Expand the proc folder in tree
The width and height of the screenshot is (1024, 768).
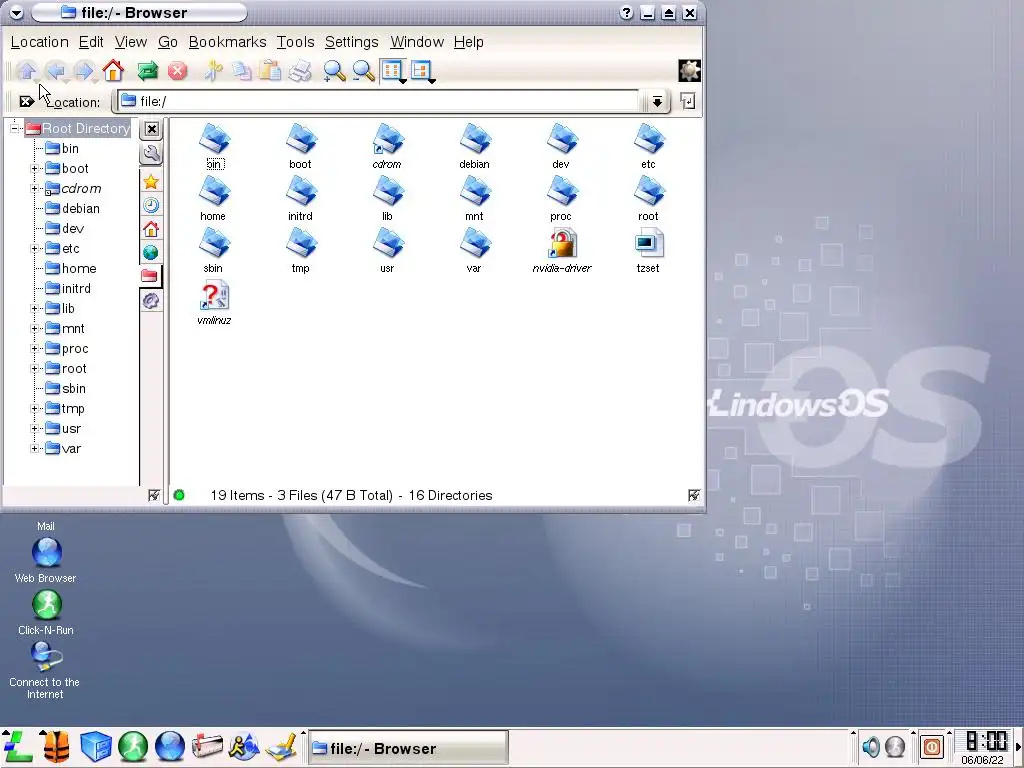tap(35, 349)
